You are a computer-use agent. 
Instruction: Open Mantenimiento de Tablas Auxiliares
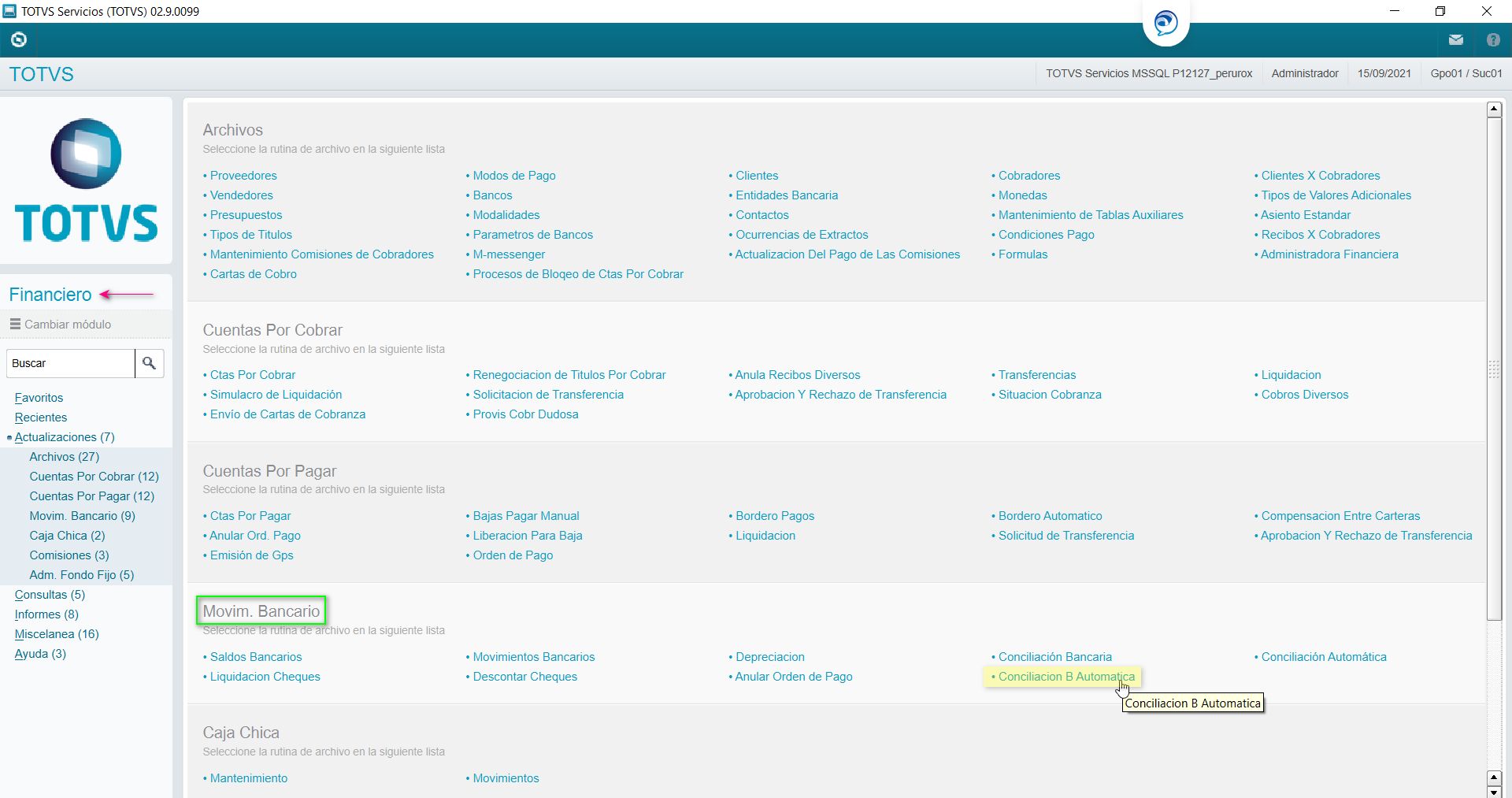pos(1091,215)
